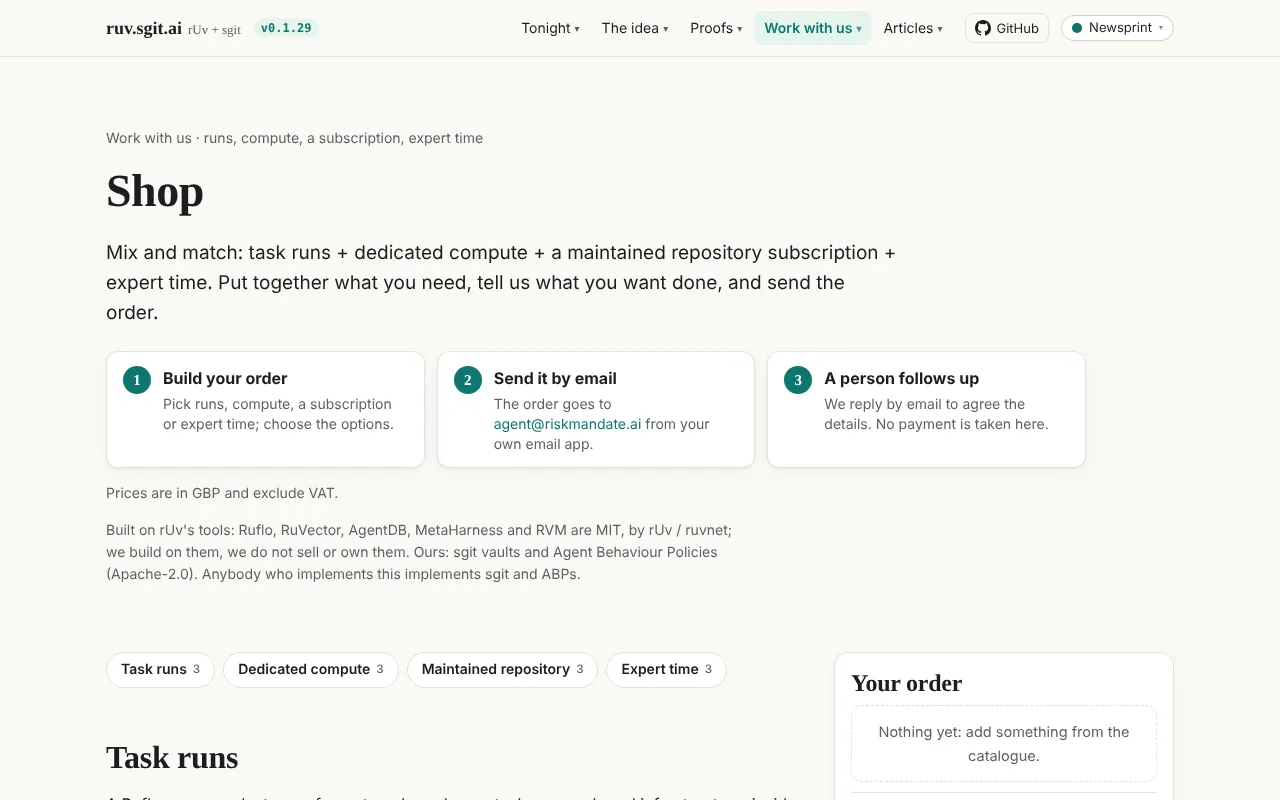Select the 'Send it by email' step heading
Viewport: 1280px width, 800px height.
(x=555, y=378)
